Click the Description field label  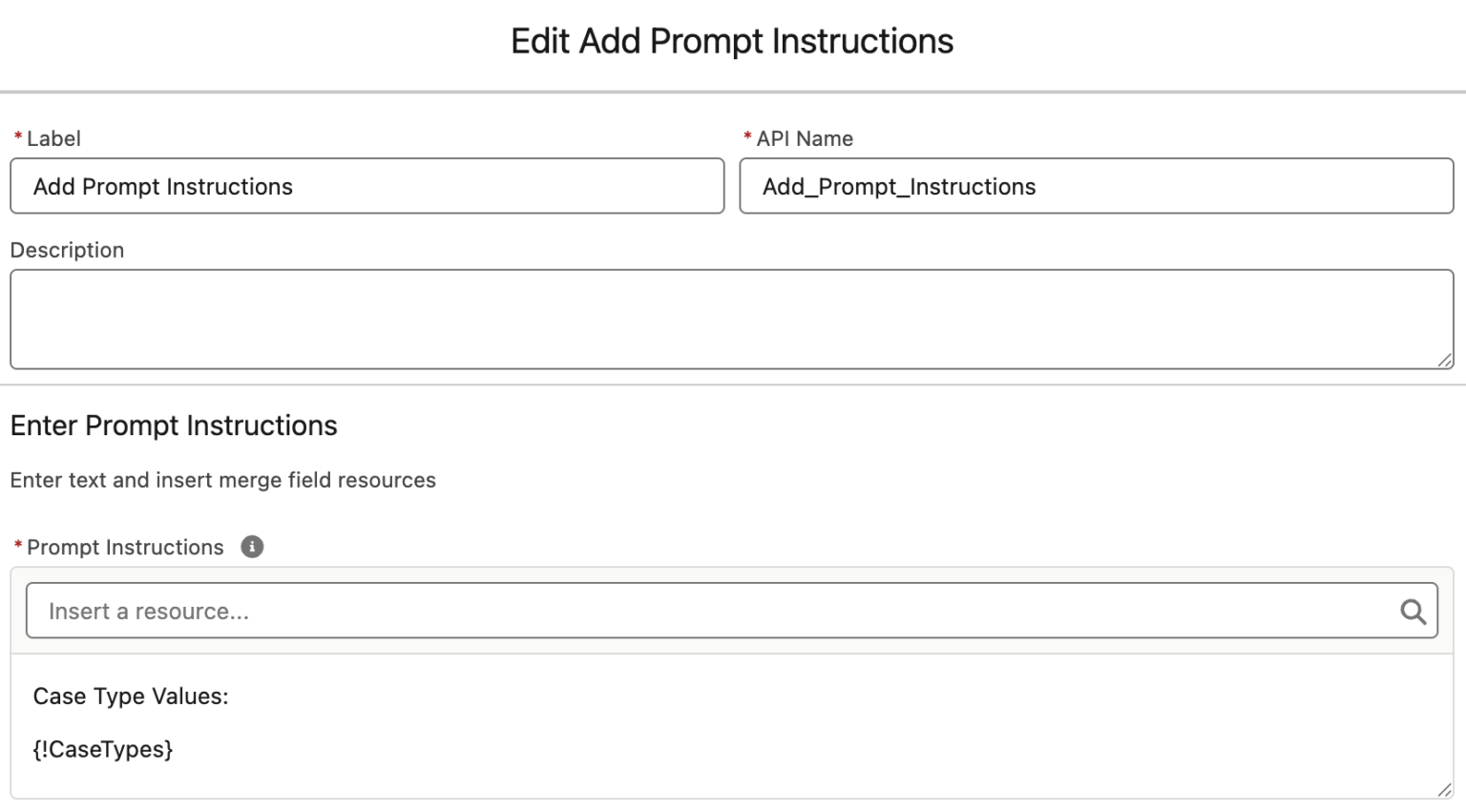67,249
